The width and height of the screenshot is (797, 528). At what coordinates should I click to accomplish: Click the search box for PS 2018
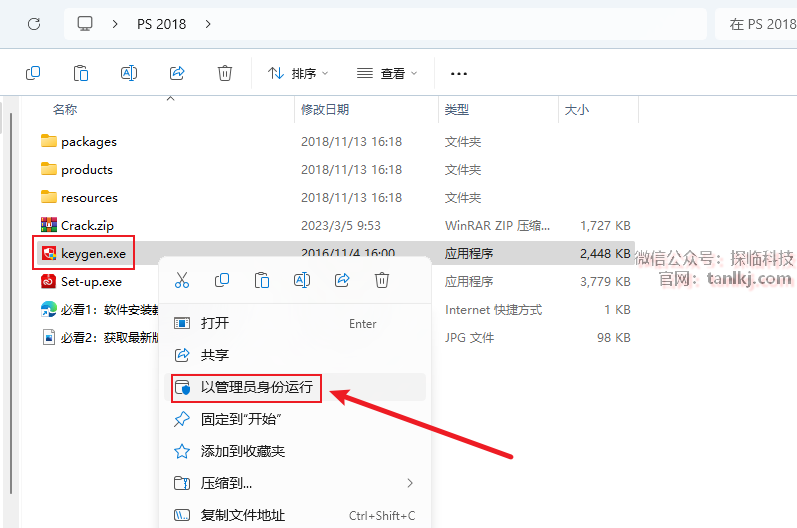755,23
